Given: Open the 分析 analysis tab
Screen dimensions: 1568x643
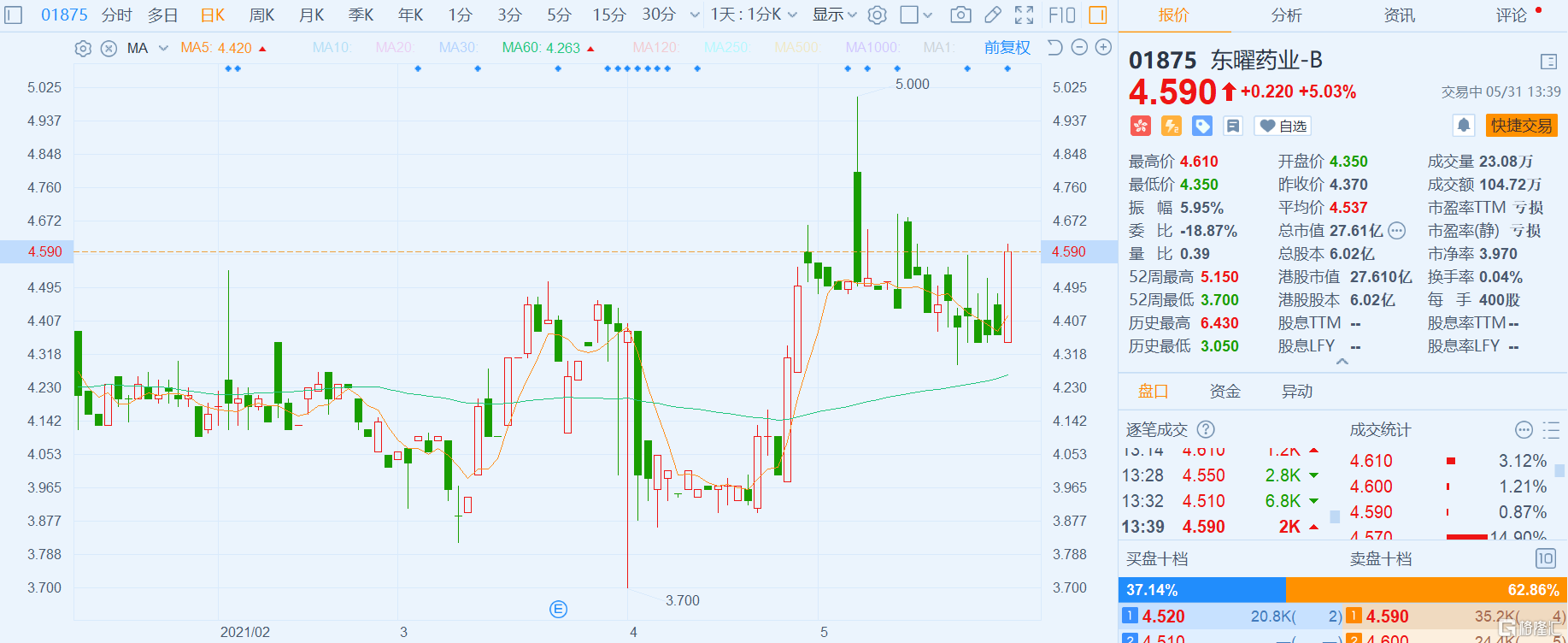Looking at the screenshot, I should coord(1287,15).
